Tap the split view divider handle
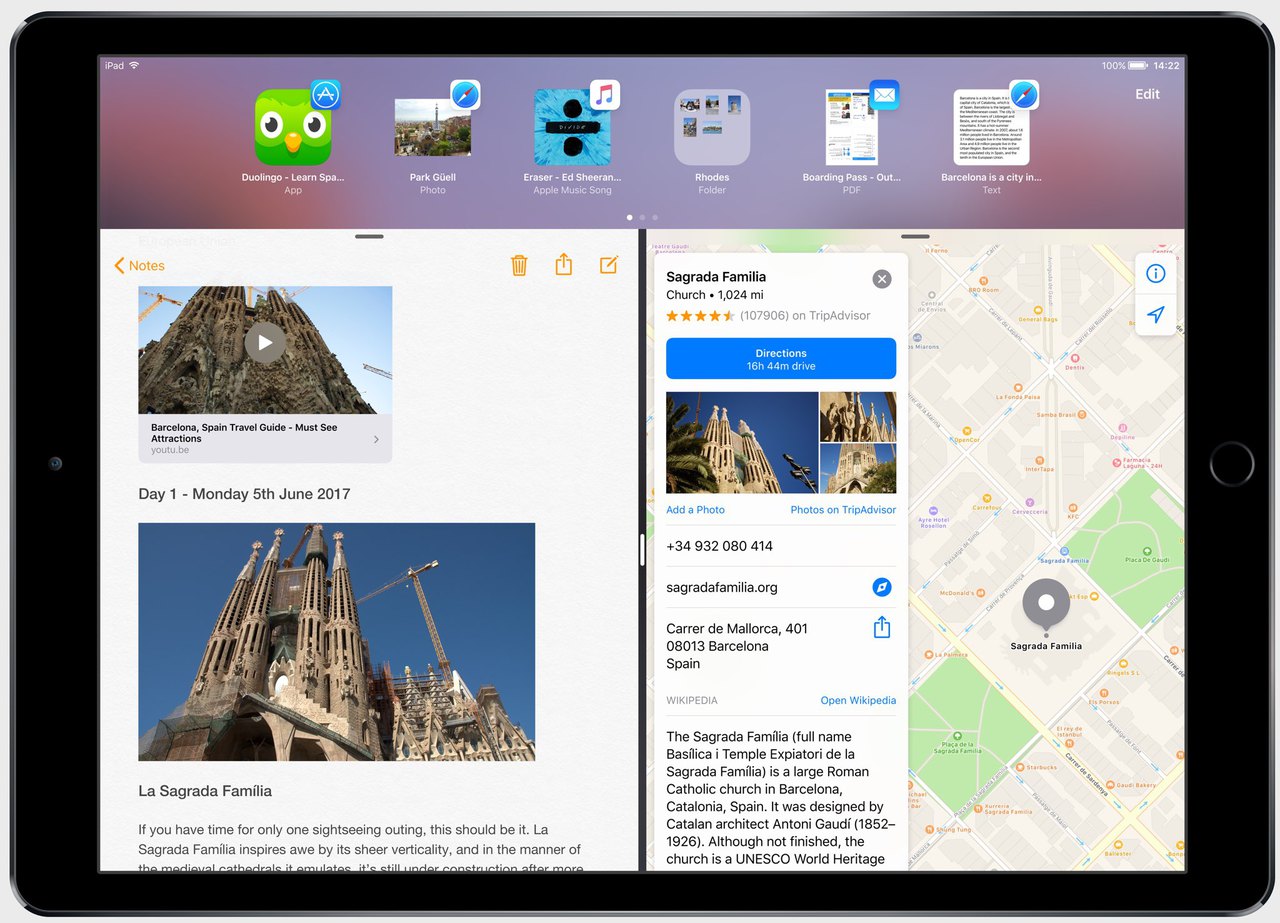Viewport: 1280px width, 923px height. (x=642, y=551)
